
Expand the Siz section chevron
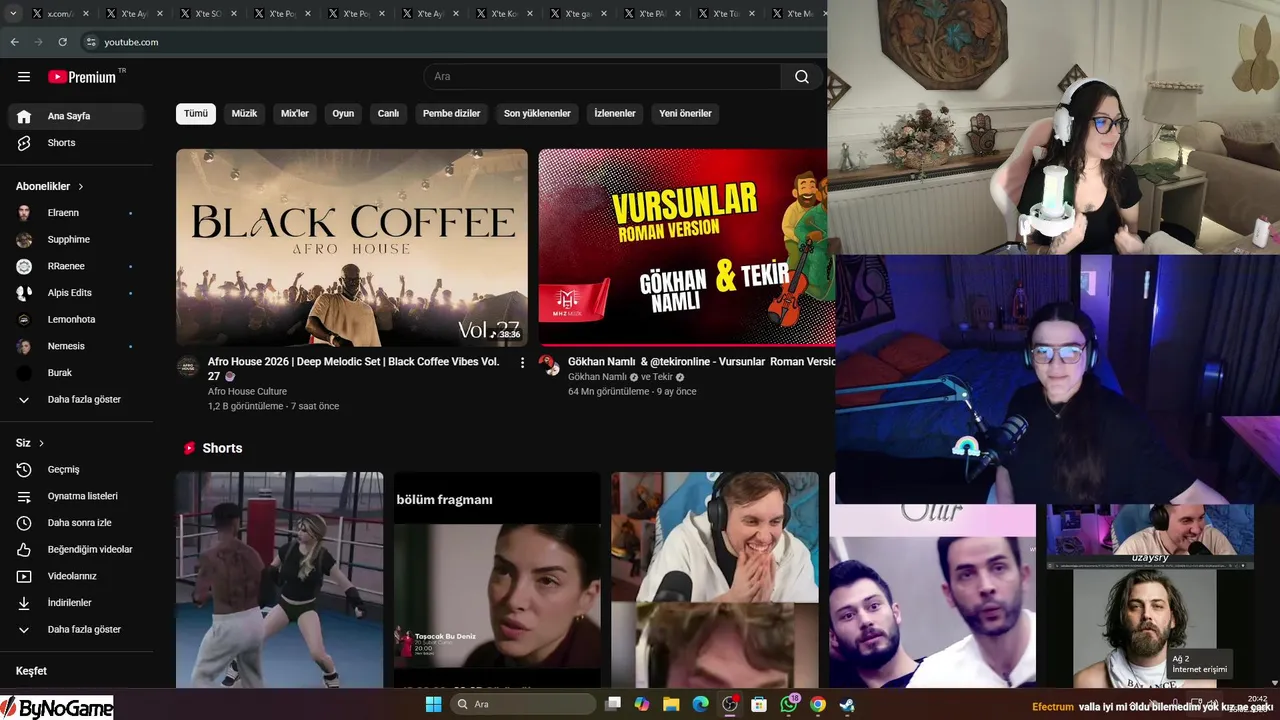point(41,443)
